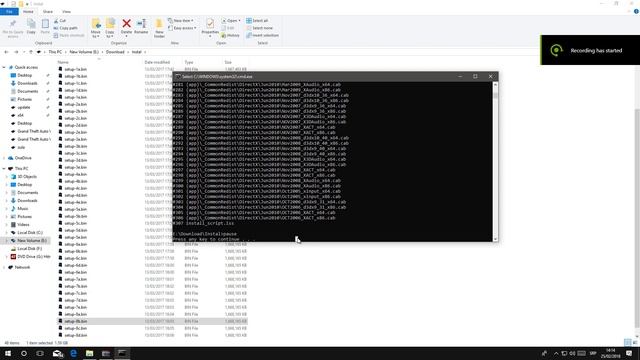Select the x64 folder in Quick access

20,116
